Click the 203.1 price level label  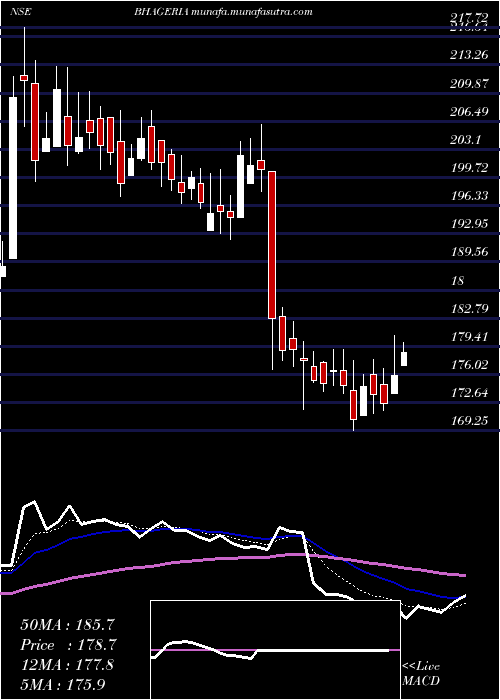pyautogui.click(x=466, y=140)
